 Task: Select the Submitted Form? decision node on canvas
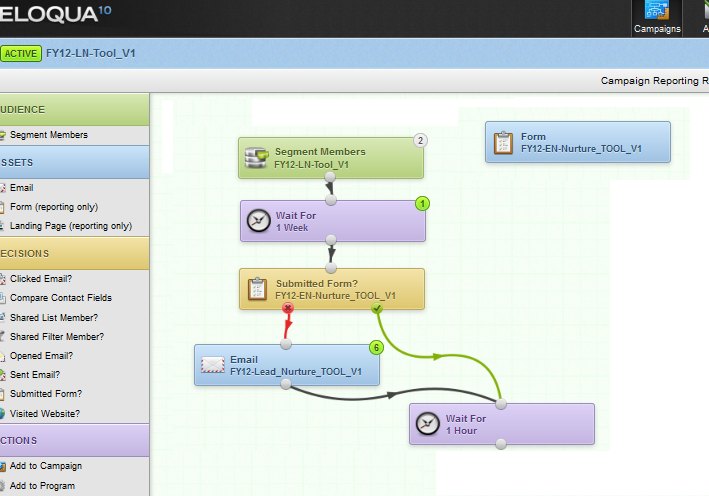tap(332, 289)
